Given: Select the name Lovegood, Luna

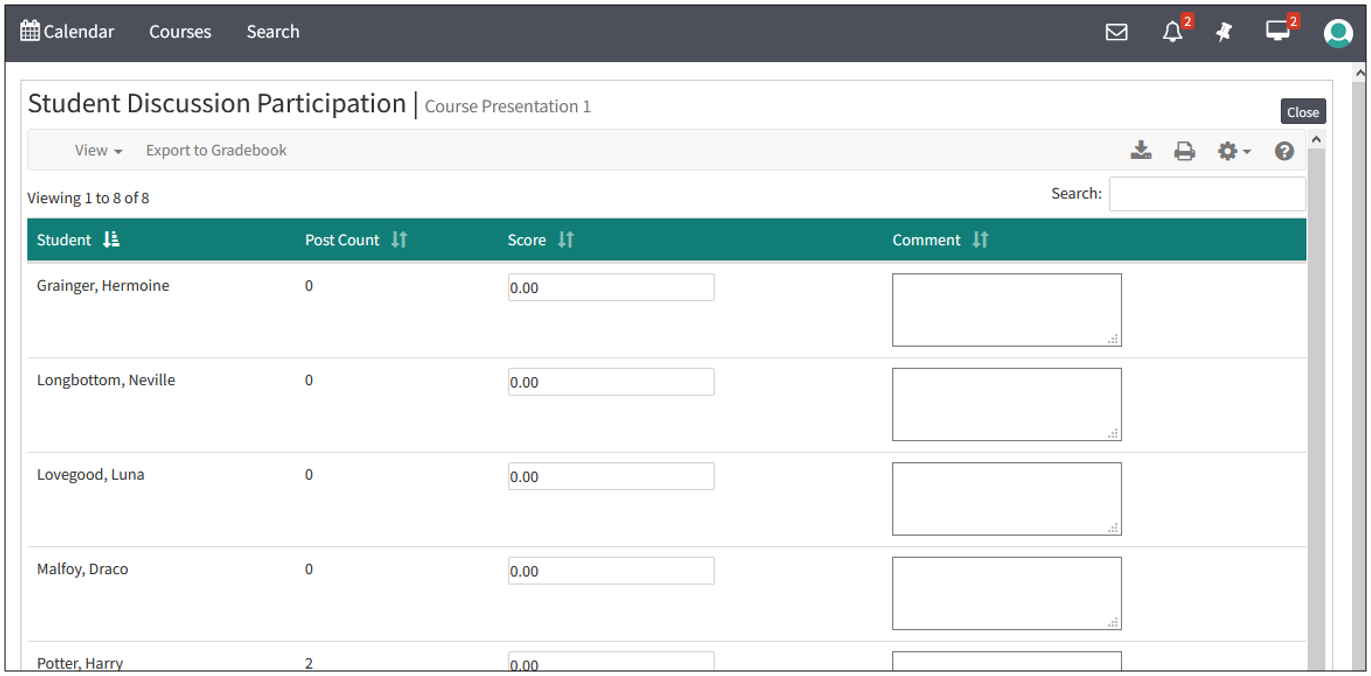Looking at the screenshot, I should pos(90,475).
